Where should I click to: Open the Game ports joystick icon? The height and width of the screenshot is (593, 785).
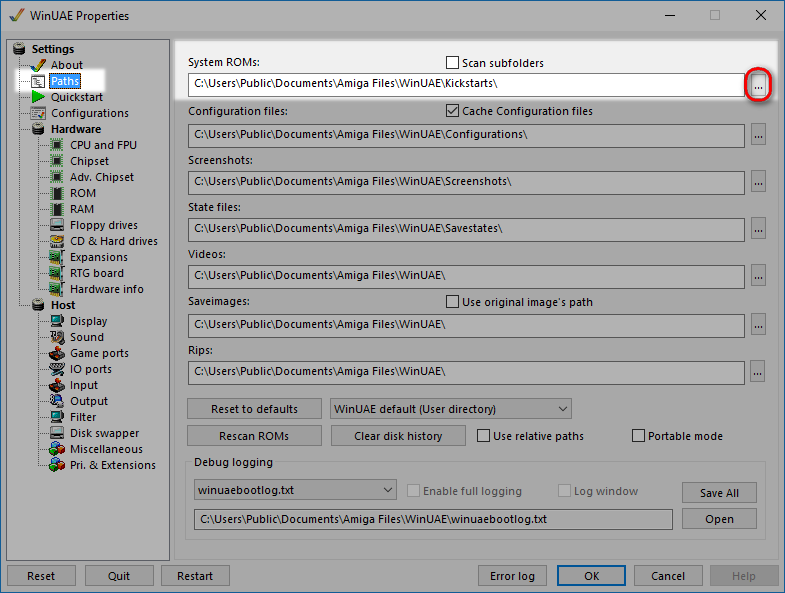click(57, 353)
